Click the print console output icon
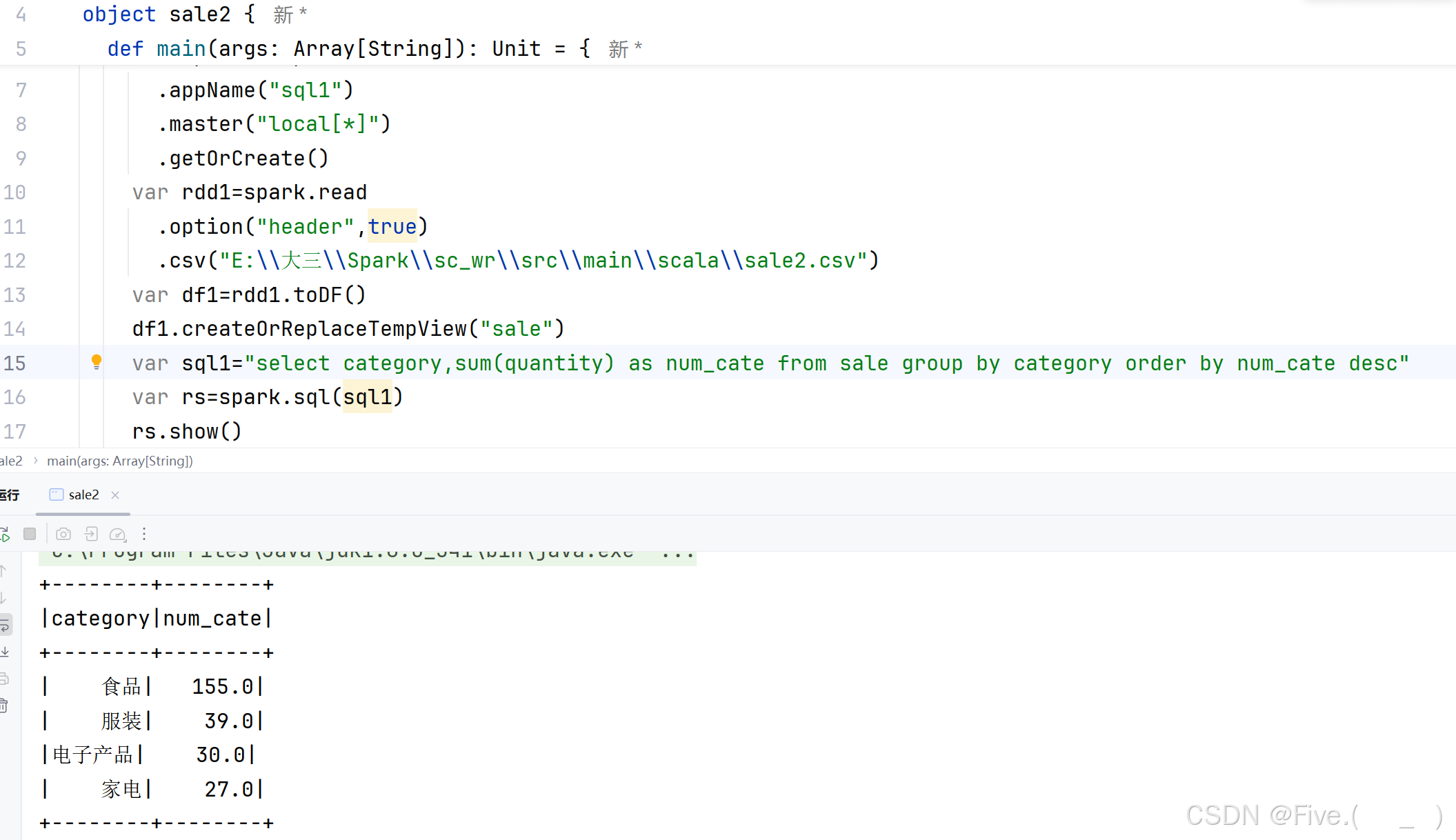Image resolution: width=1456 pixels, height=840 pixels. tap(4, 679)
